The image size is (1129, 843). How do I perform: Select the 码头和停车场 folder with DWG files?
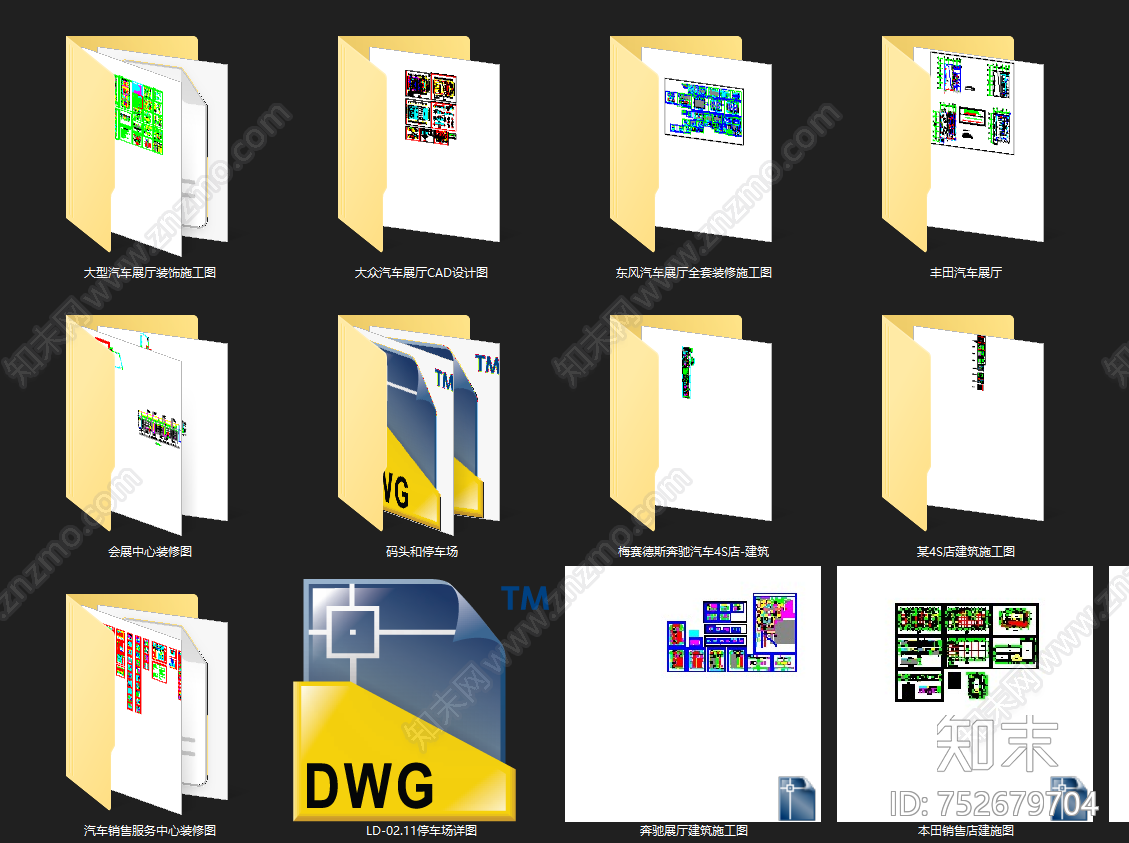pos(420,424)
